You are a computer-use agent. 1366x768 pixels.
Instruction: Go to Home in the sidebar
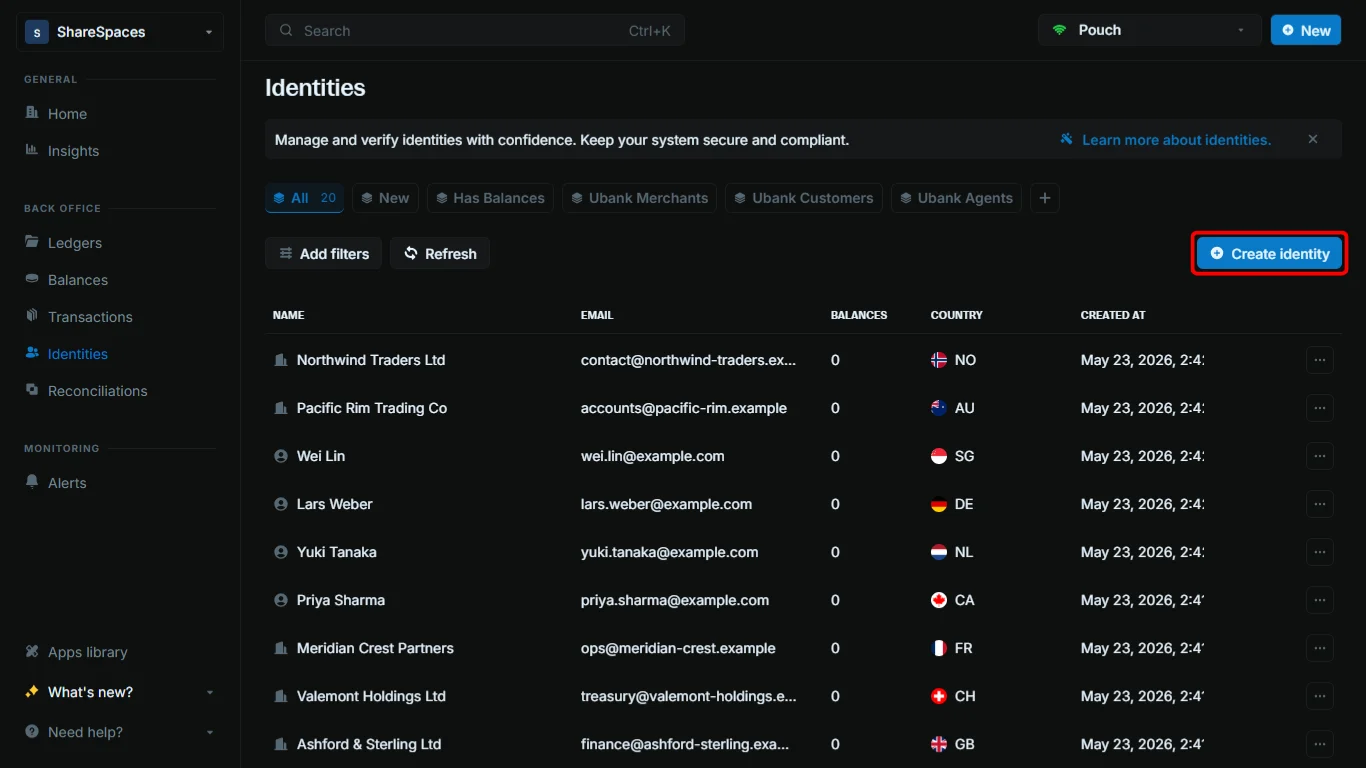click(x=67, y=114)
